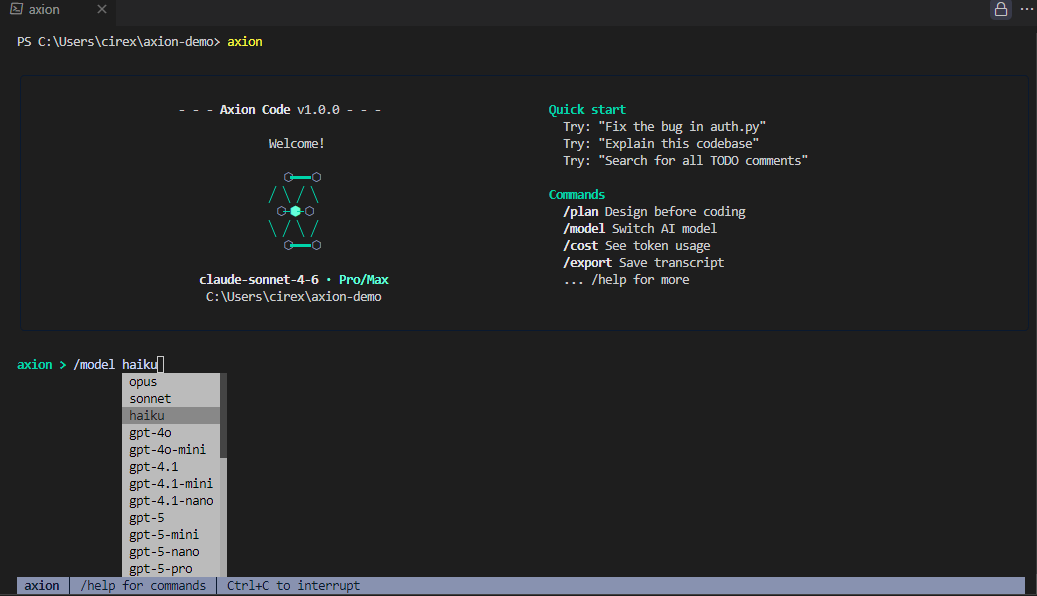Viewport: 1037px width, 596px height.
Task: Choose opus from the model list
Action: tap(171, 382)
